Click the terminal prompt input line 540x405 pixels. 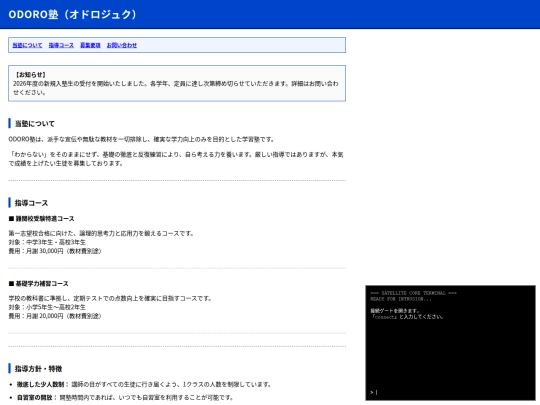tap(450, 392)
